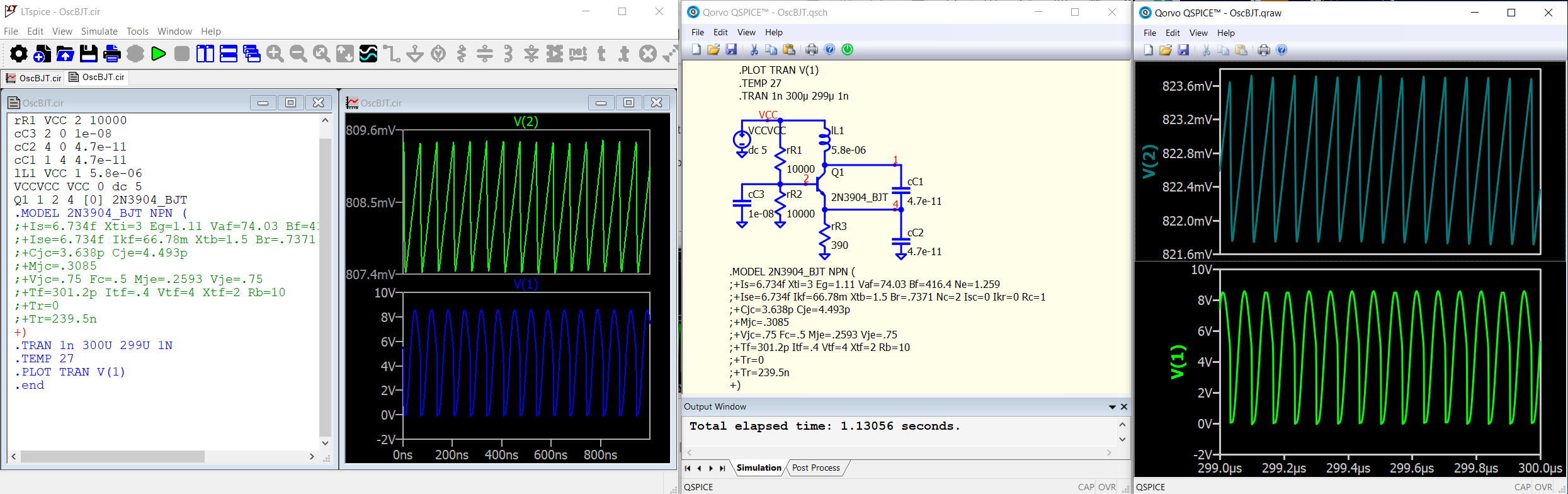Viewport: 1568px width, 494px height.
Task: Click the netlist horizontal scrollbar right arrow
Action: tap(312, 456)
